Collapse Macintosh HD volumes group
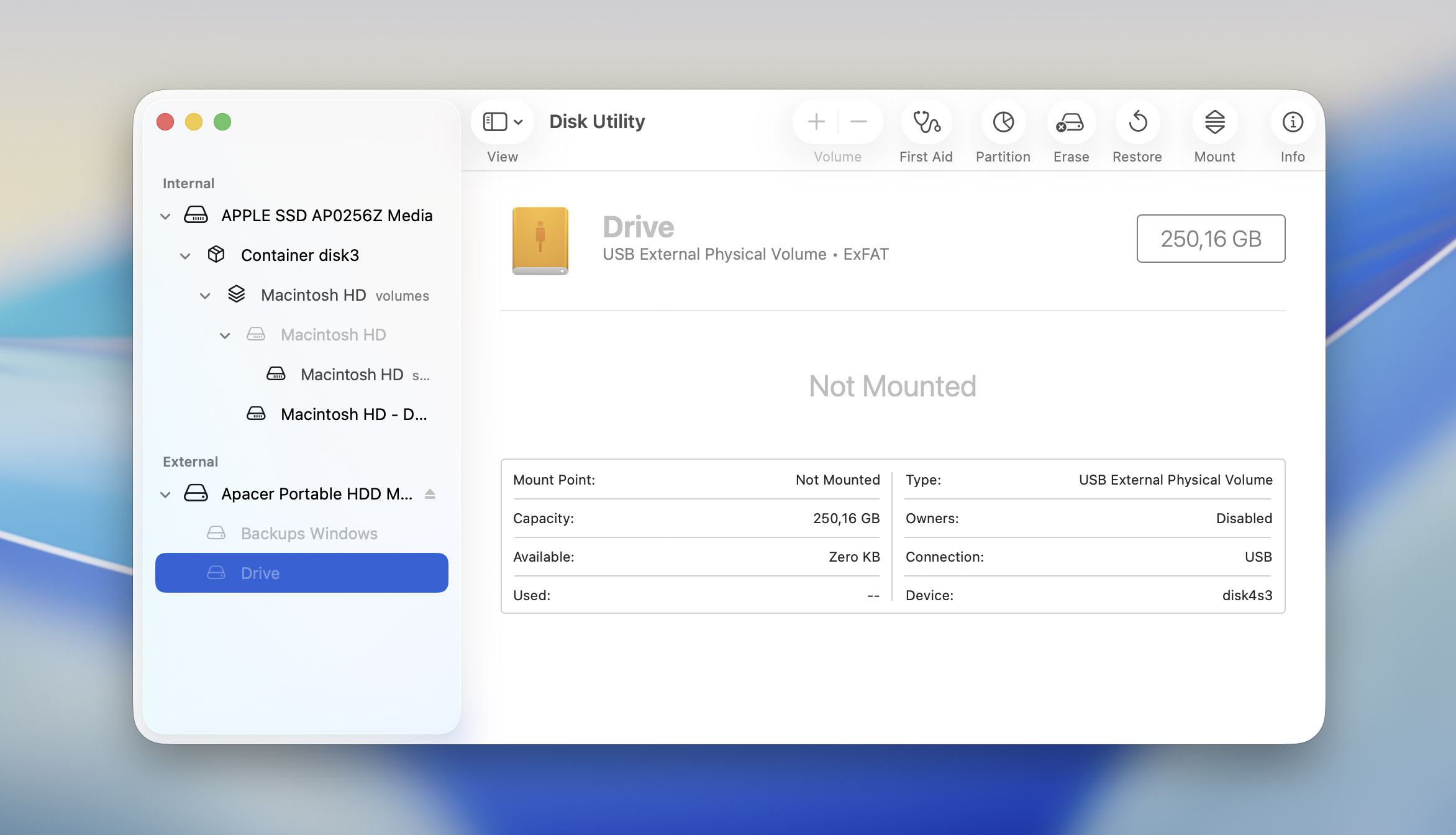1456x835 pixels. click(x=205, y=296)
